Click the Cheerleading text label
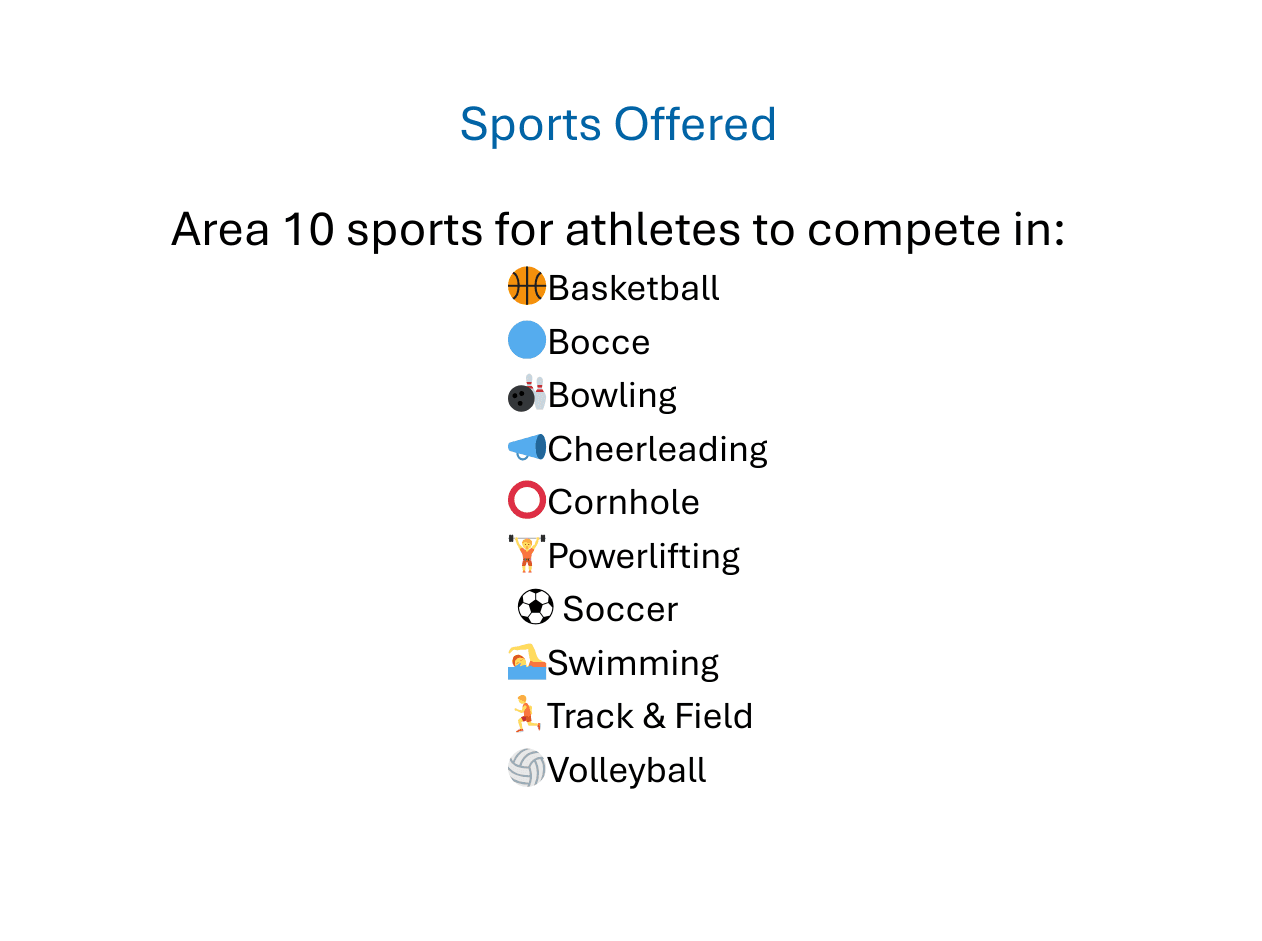The width and height of the screenshot is (1262, 941). click(657, 449)
